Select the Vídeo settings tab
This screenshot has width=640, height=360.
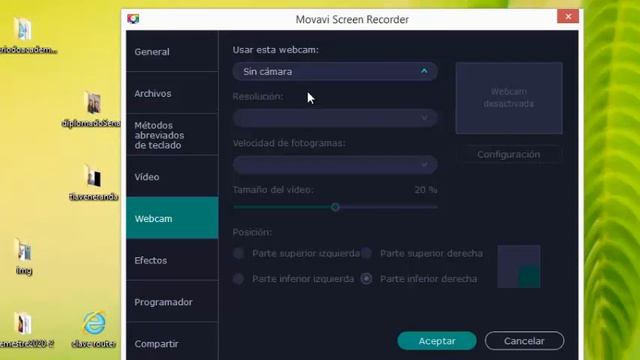(172, 176)
